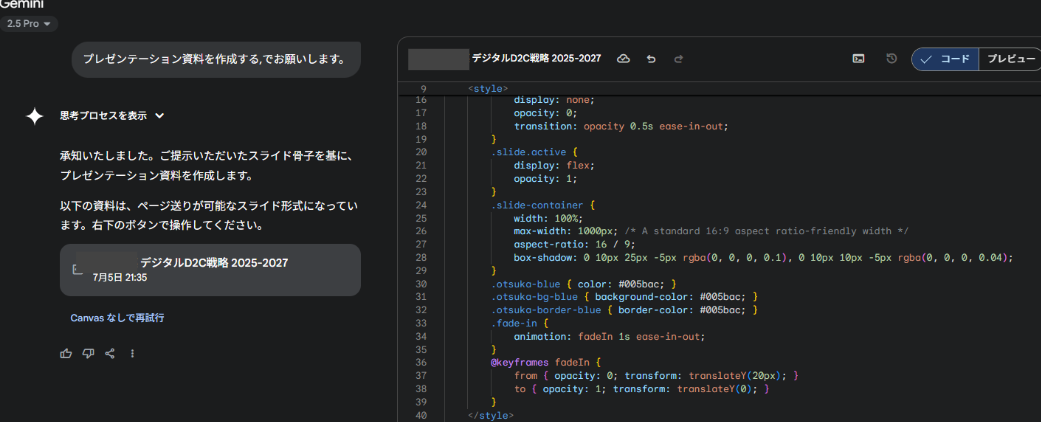Click the Canvas なしで再試行 link
The image size is (1041, 422).
pyautogui.click(x=117, y=318)
